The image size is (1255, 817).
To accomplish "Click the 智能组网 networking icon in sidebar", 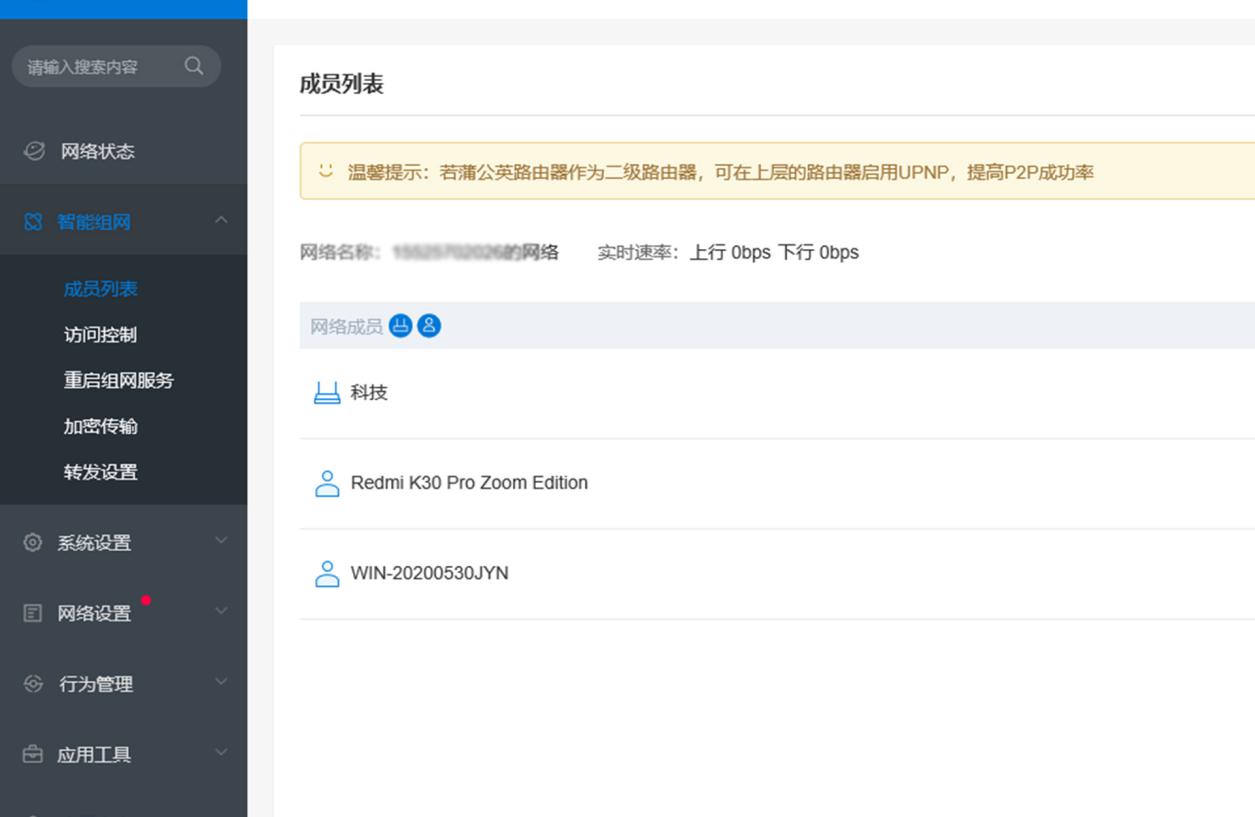I will pyautogui.click(x=34, y=222).
